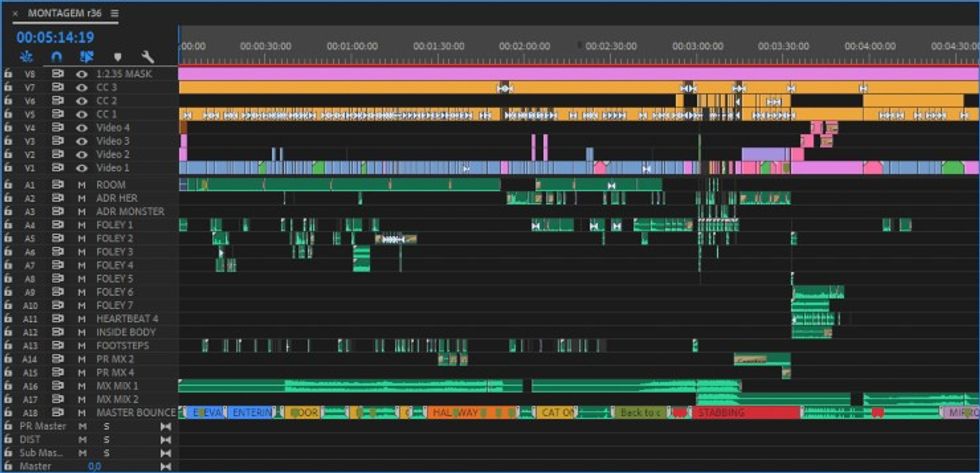Close the MONTAGEM r36 sequence tab
Viewport: 980px width, 473px height.
click(15, 13)
